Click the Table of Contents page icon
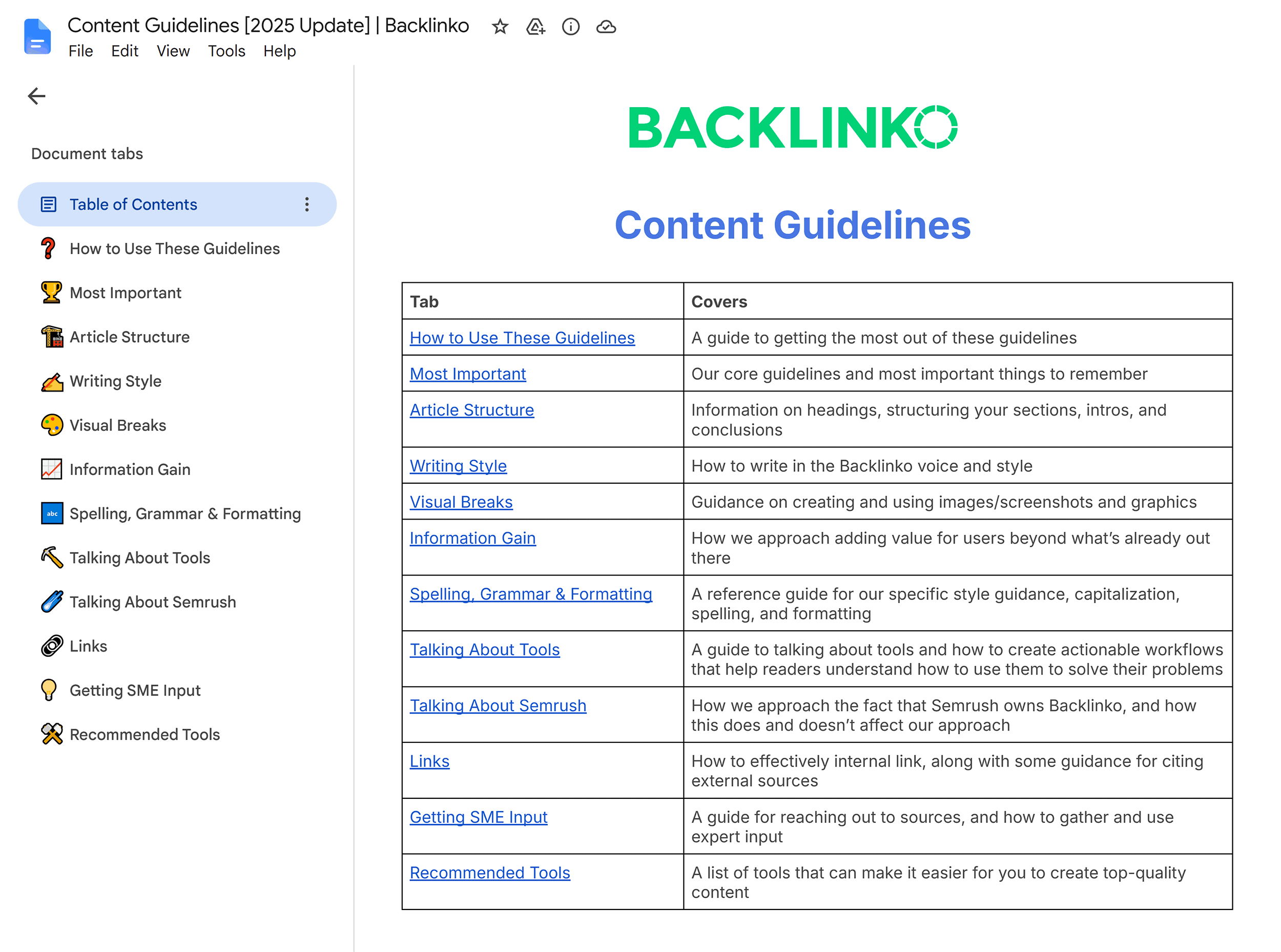This screenshot has height=952, width=1281. (48, 204)
